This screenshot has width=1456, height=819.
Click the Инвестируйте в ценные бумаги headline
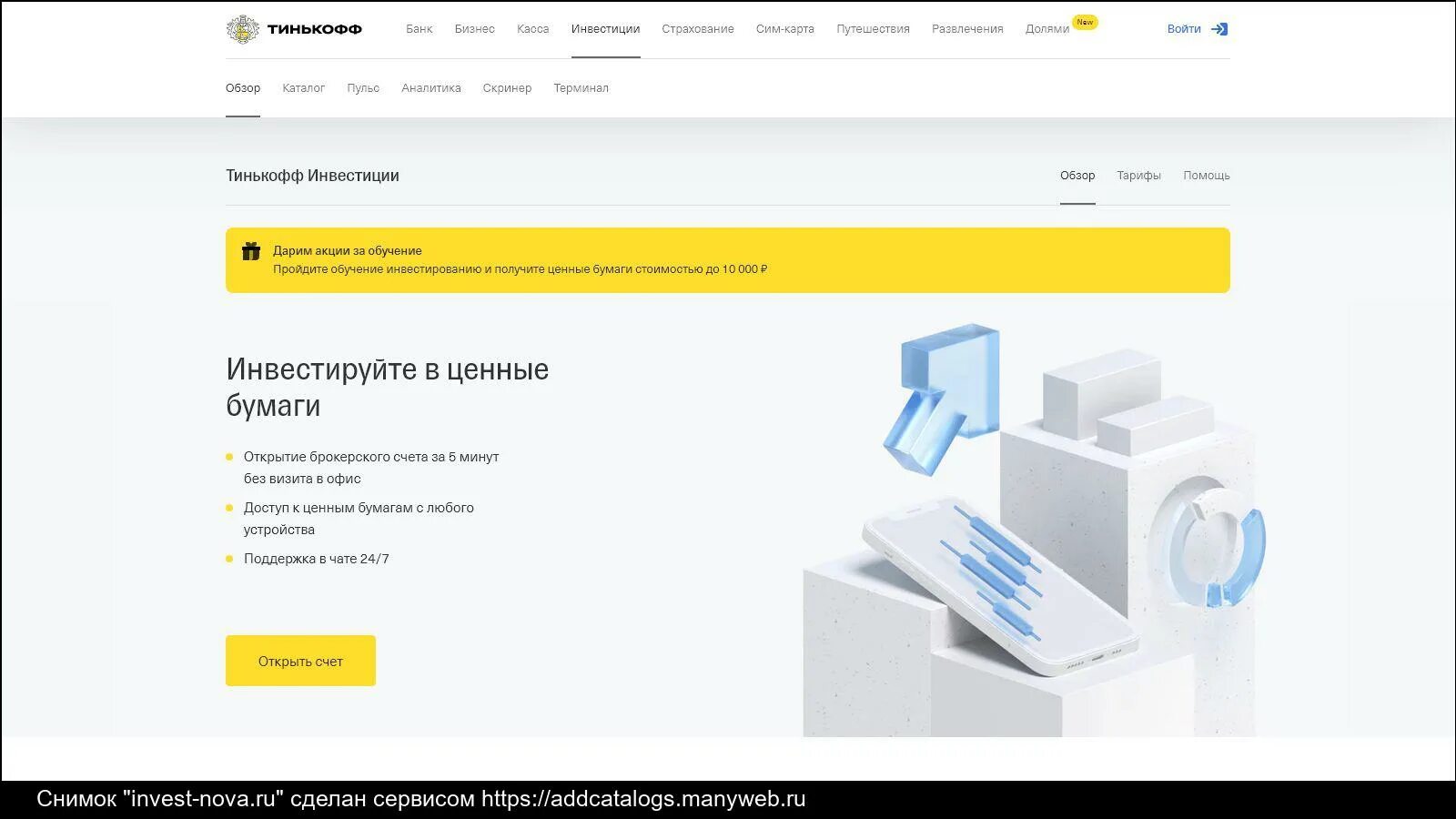tap(388, 387)
